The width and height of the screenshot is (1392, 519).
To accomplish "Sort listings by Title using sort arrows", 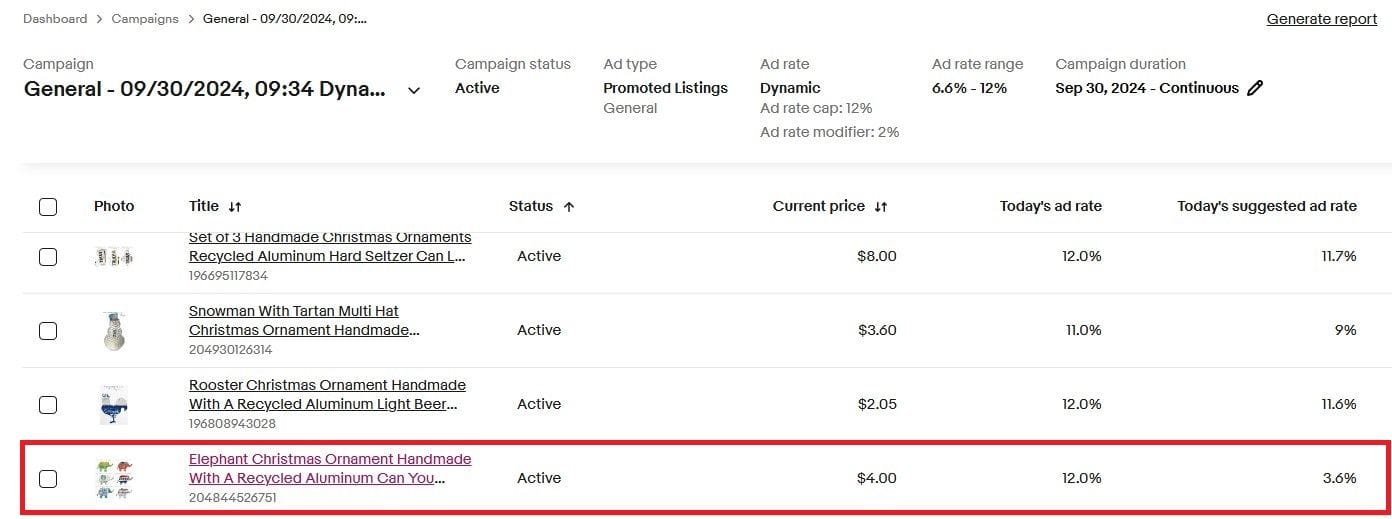I will click(x=235, y=207).
